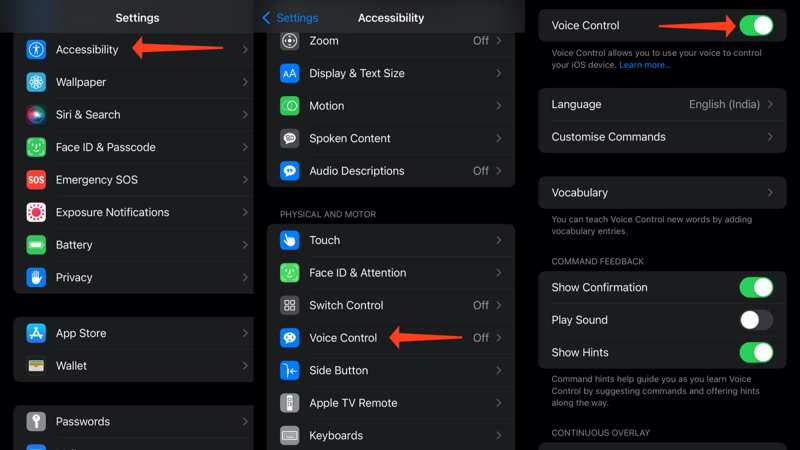Open the red Emergency SOS icon
Image resolution: width=800 pixels, height=450 pixels.
pyautogui.click(x=36, y=180)
